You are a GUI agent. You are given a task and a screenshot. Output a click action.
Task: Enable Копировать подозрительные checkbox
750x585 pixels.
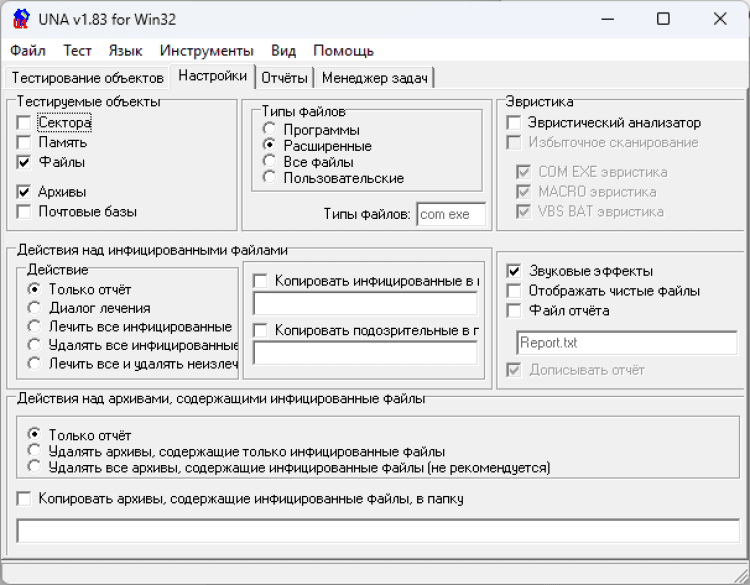click(260, 331)
